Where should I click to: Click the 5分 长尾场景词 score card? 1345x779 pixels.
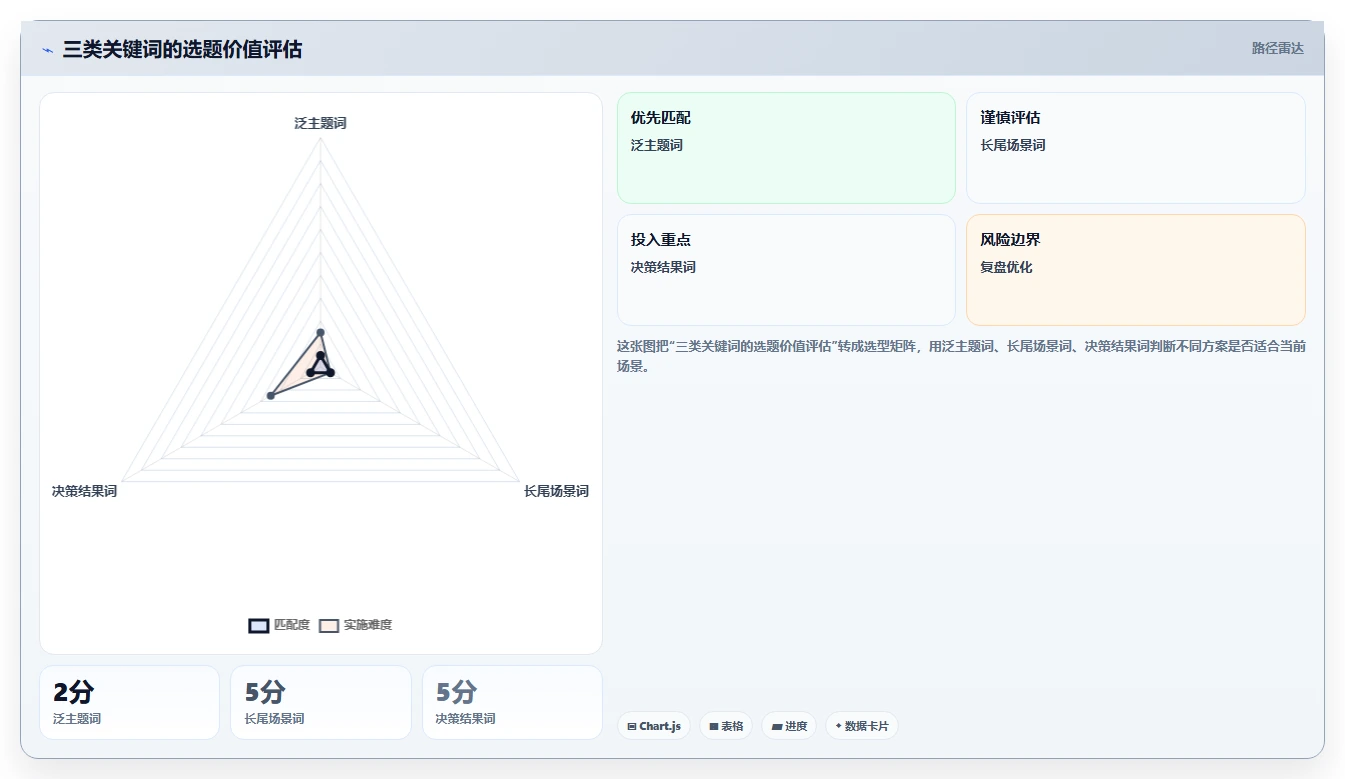pyautogui.click(x=321, y=702)
